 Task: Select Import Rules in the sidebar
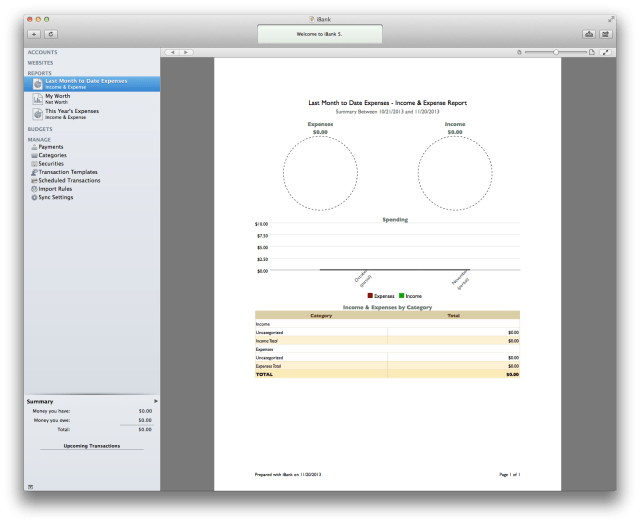[54, 189]
